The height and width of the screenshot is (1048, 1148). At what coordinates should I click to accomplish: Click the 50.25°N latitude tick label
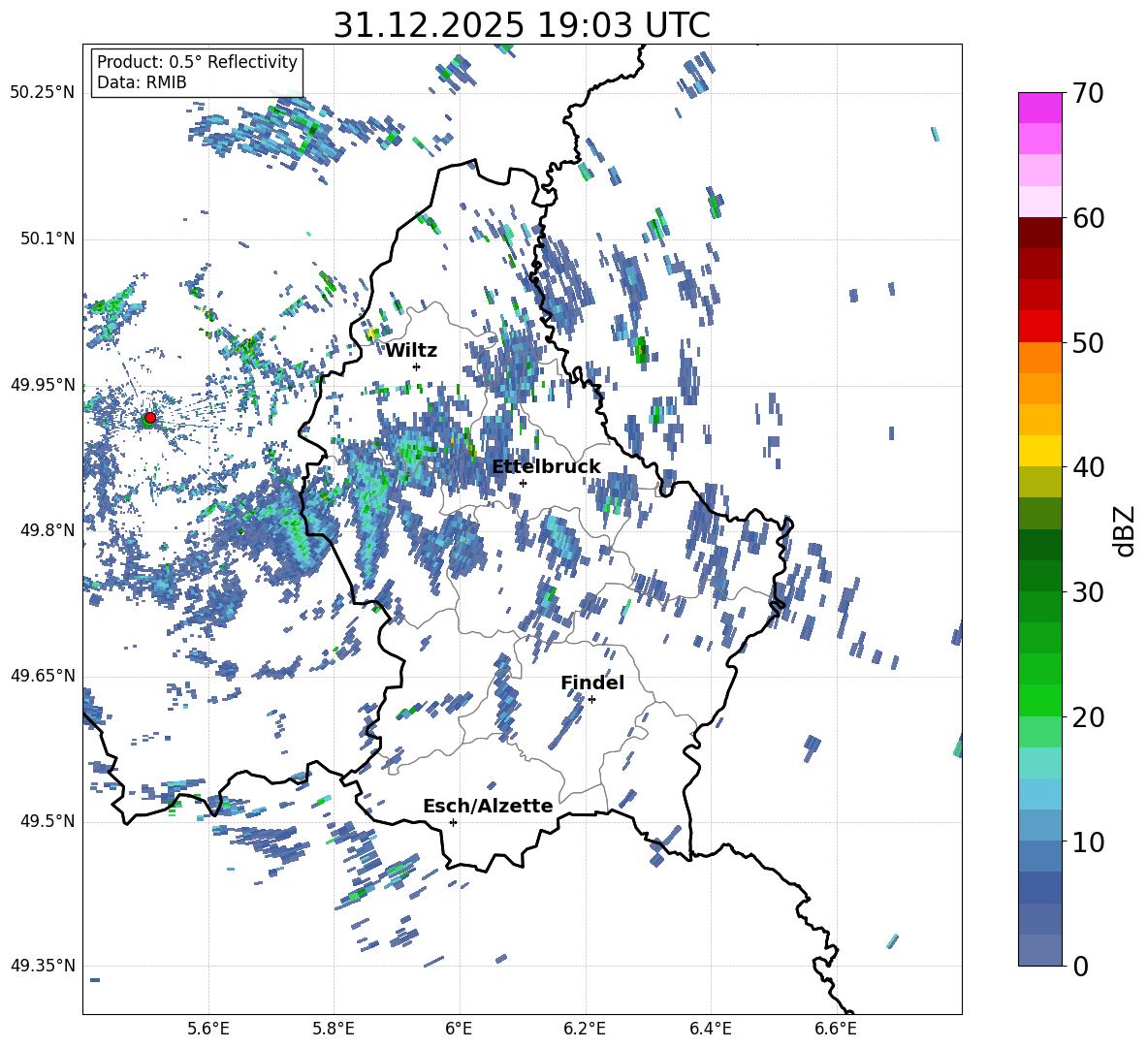coord(42,93)
